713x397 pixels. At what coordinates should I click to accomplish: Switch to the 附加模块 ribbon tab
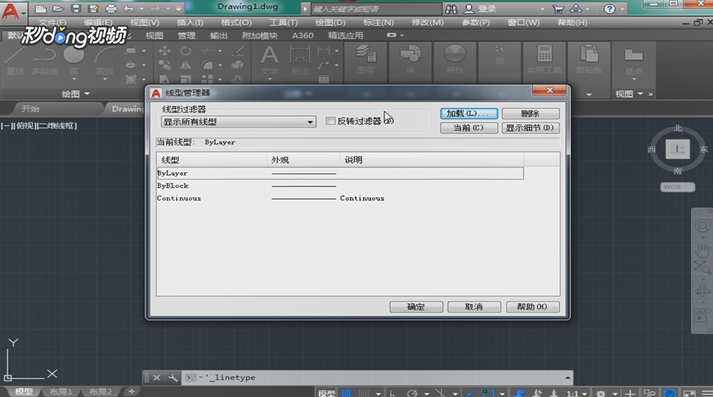click(x=260, y=35)
